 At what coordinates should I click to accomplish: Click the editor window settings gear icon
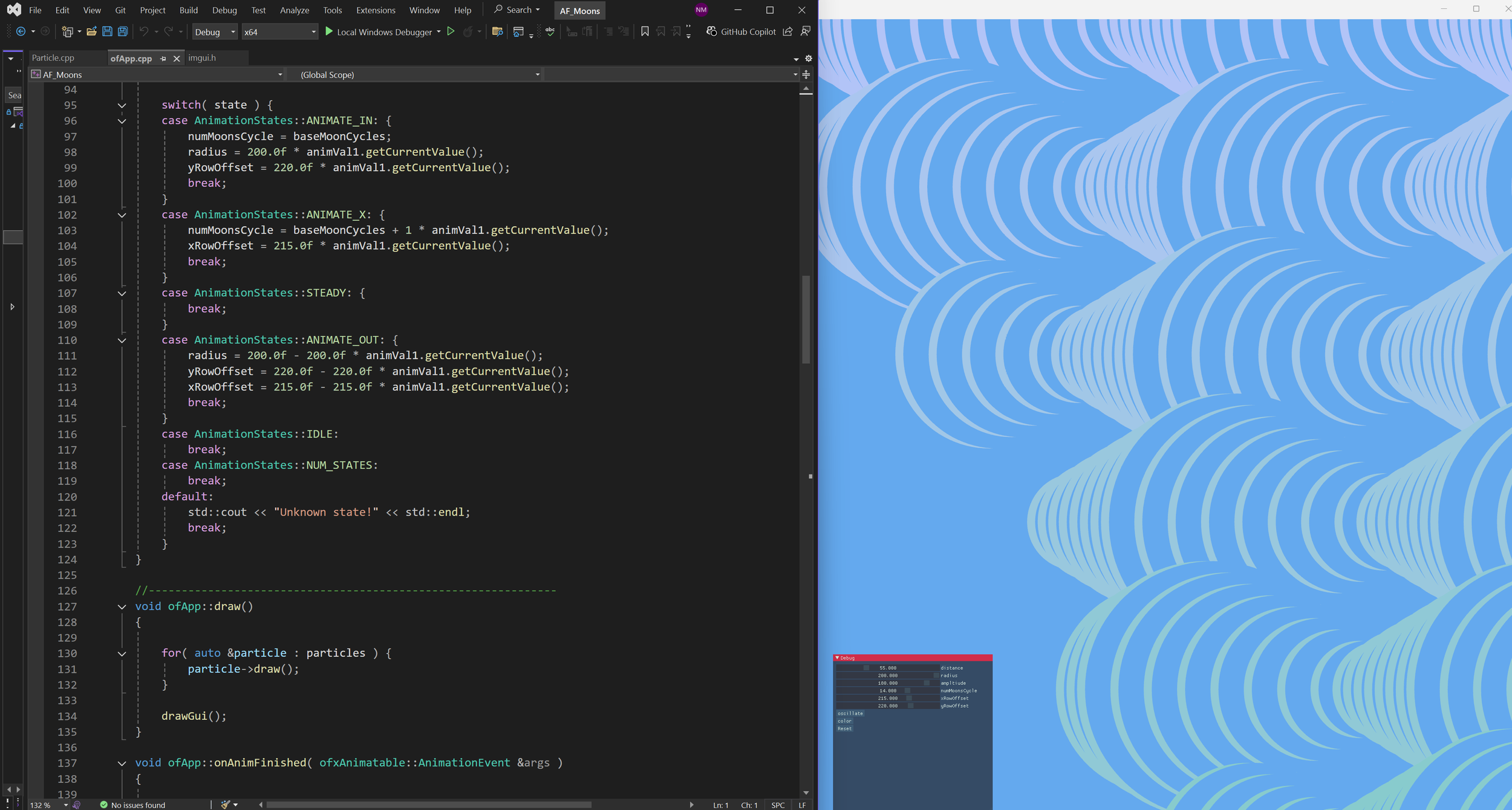(x=809, y=59)
